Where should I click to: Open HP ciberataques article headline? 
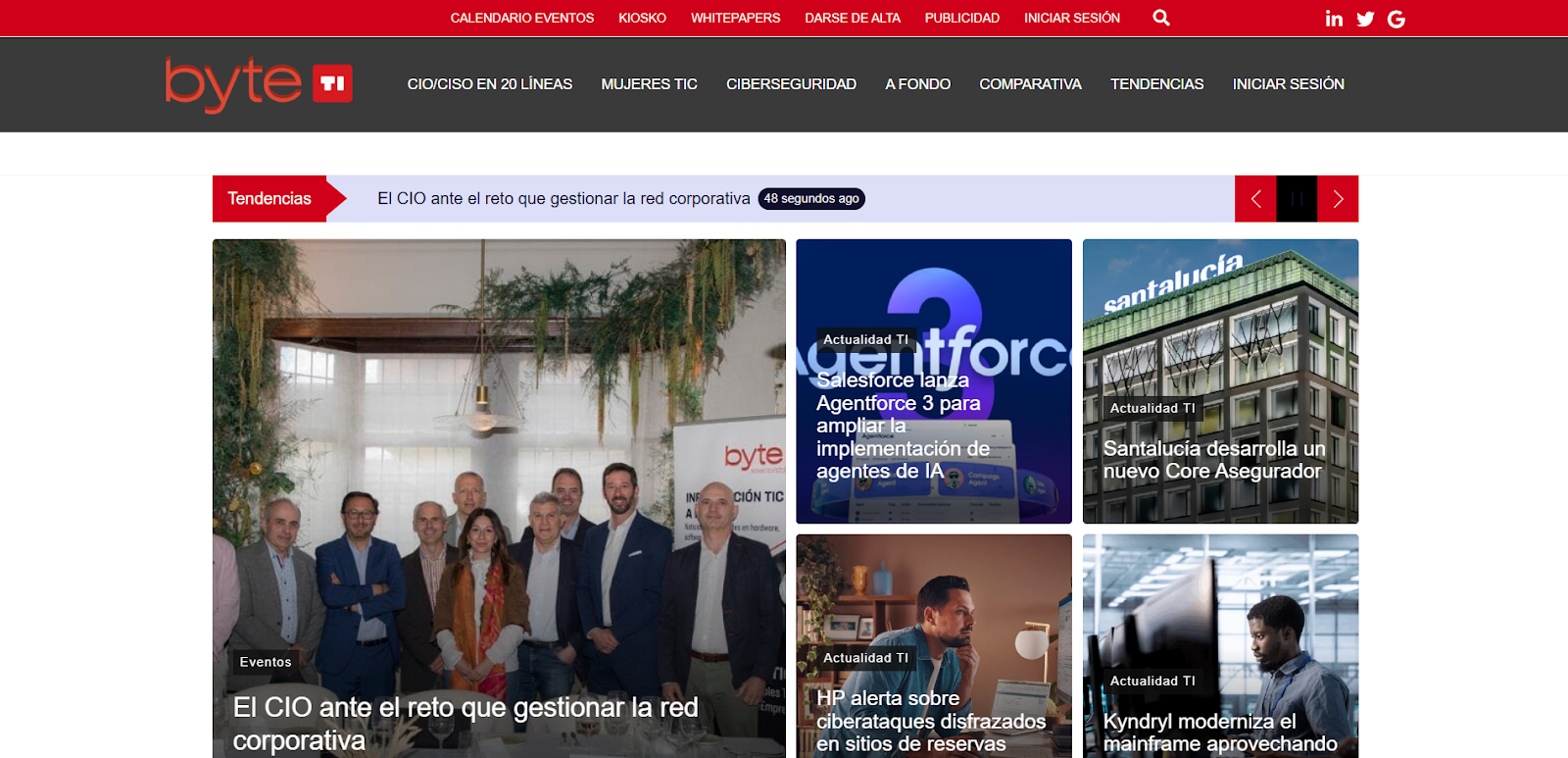(931, 722)
